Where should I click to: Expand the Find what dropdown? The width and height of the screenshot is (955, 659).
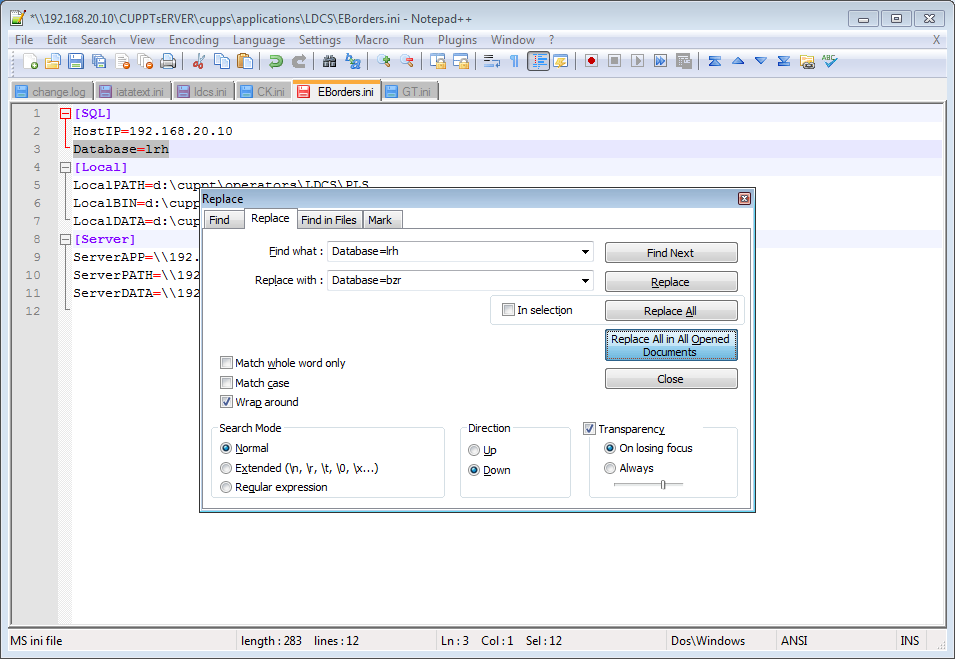(x=584, y=251)
